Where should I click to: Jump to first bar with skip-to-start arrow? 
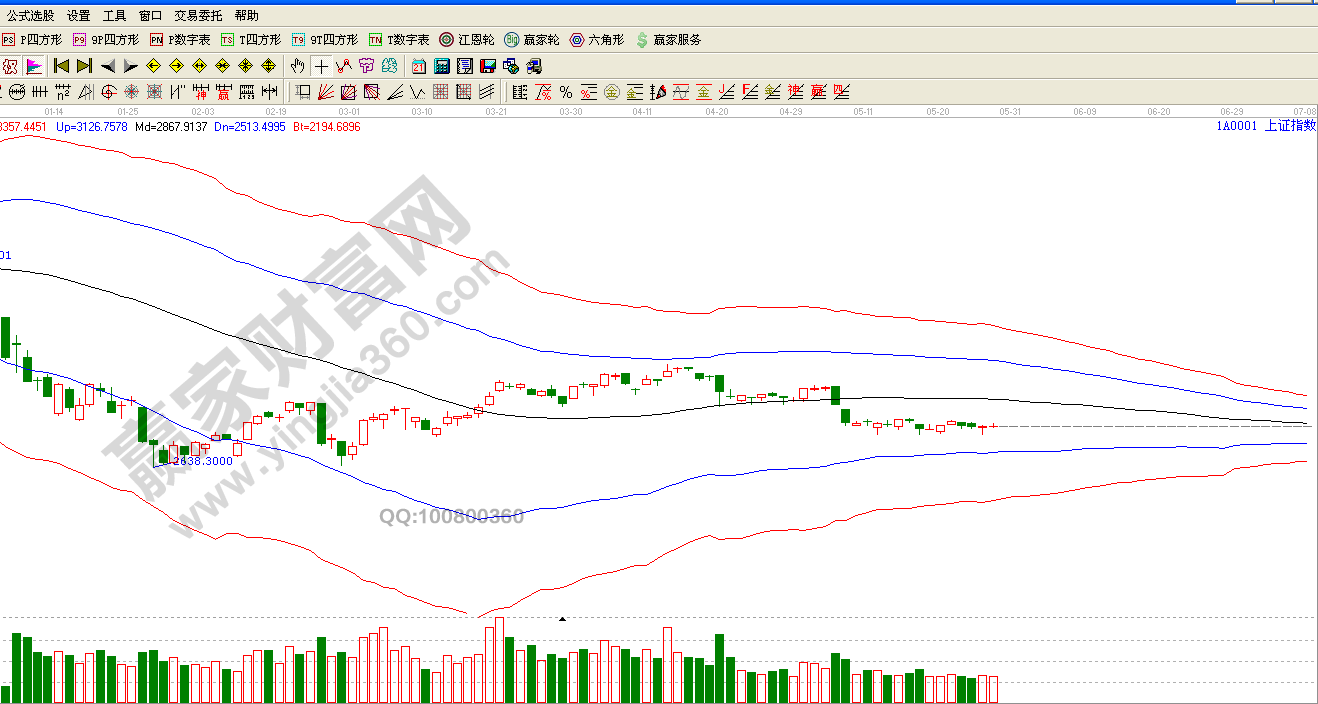click(x=61, y=67)
